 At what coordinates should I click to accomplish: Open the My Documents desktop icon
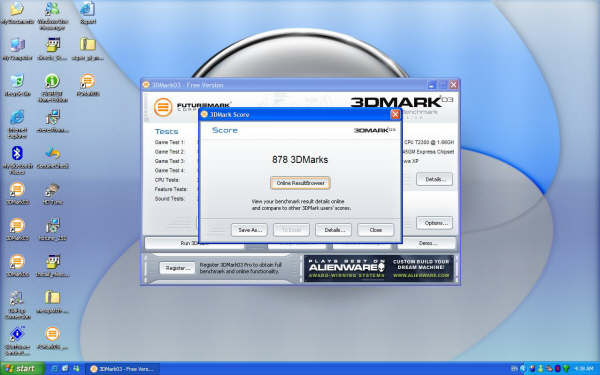17,13
